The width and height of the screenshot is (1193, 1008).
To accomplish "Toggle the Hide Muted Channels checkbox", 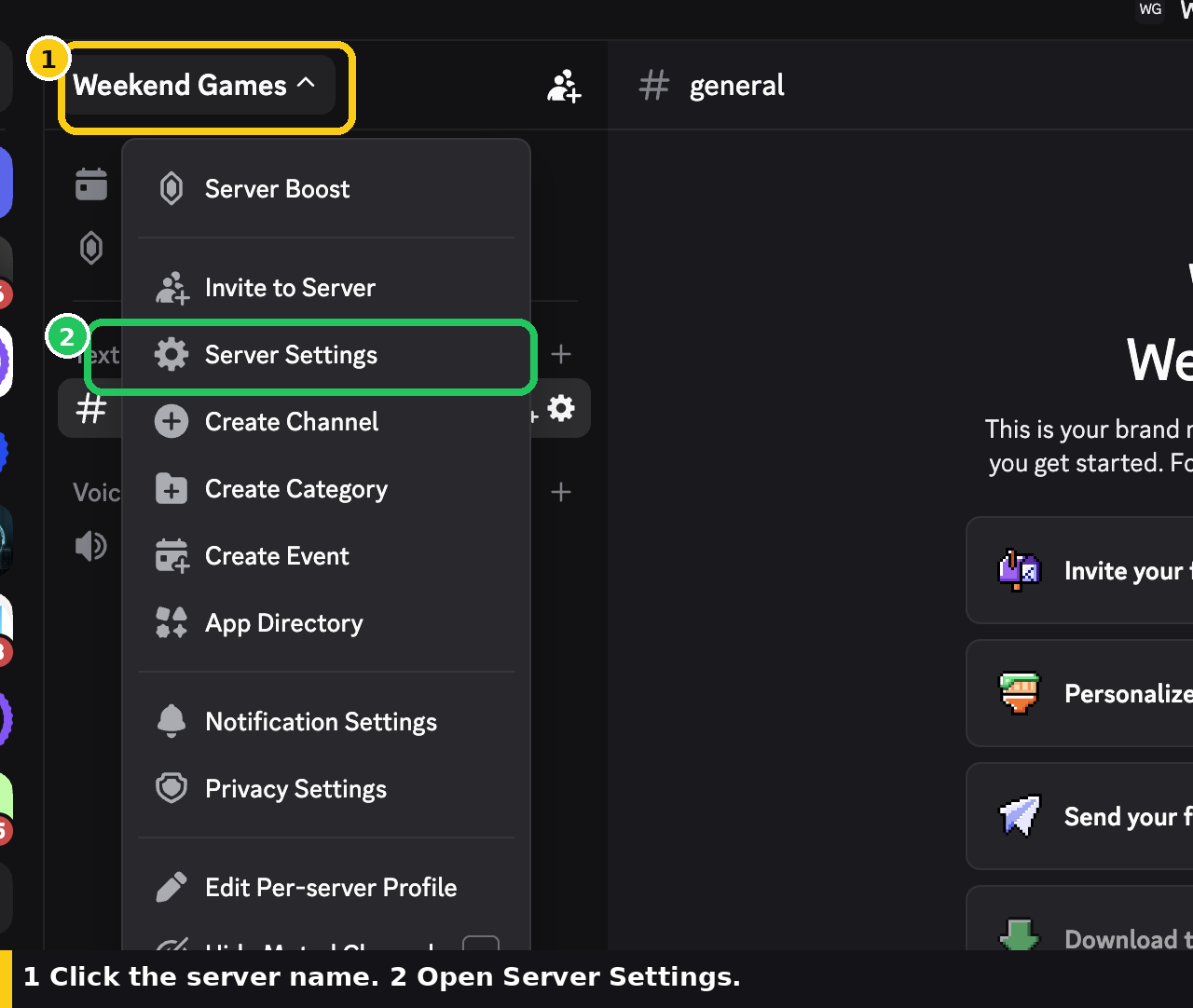I will tap(481, 943).
